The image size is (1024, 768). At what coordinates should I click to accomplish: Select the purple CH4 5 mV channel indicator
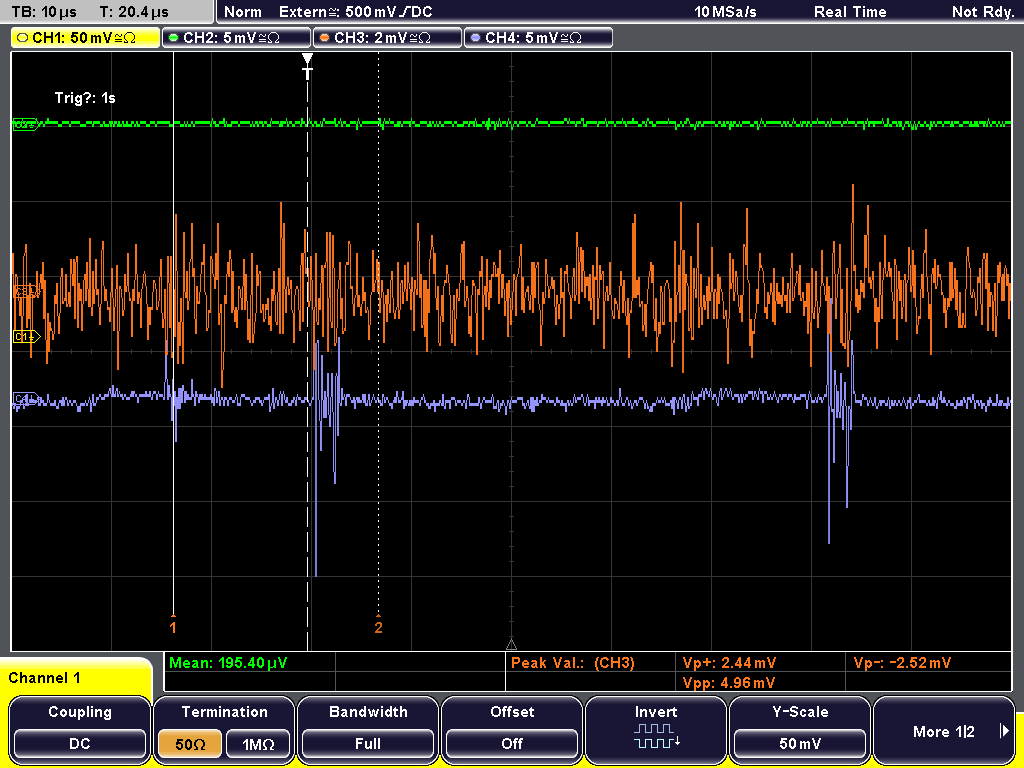tap(538, 38)
